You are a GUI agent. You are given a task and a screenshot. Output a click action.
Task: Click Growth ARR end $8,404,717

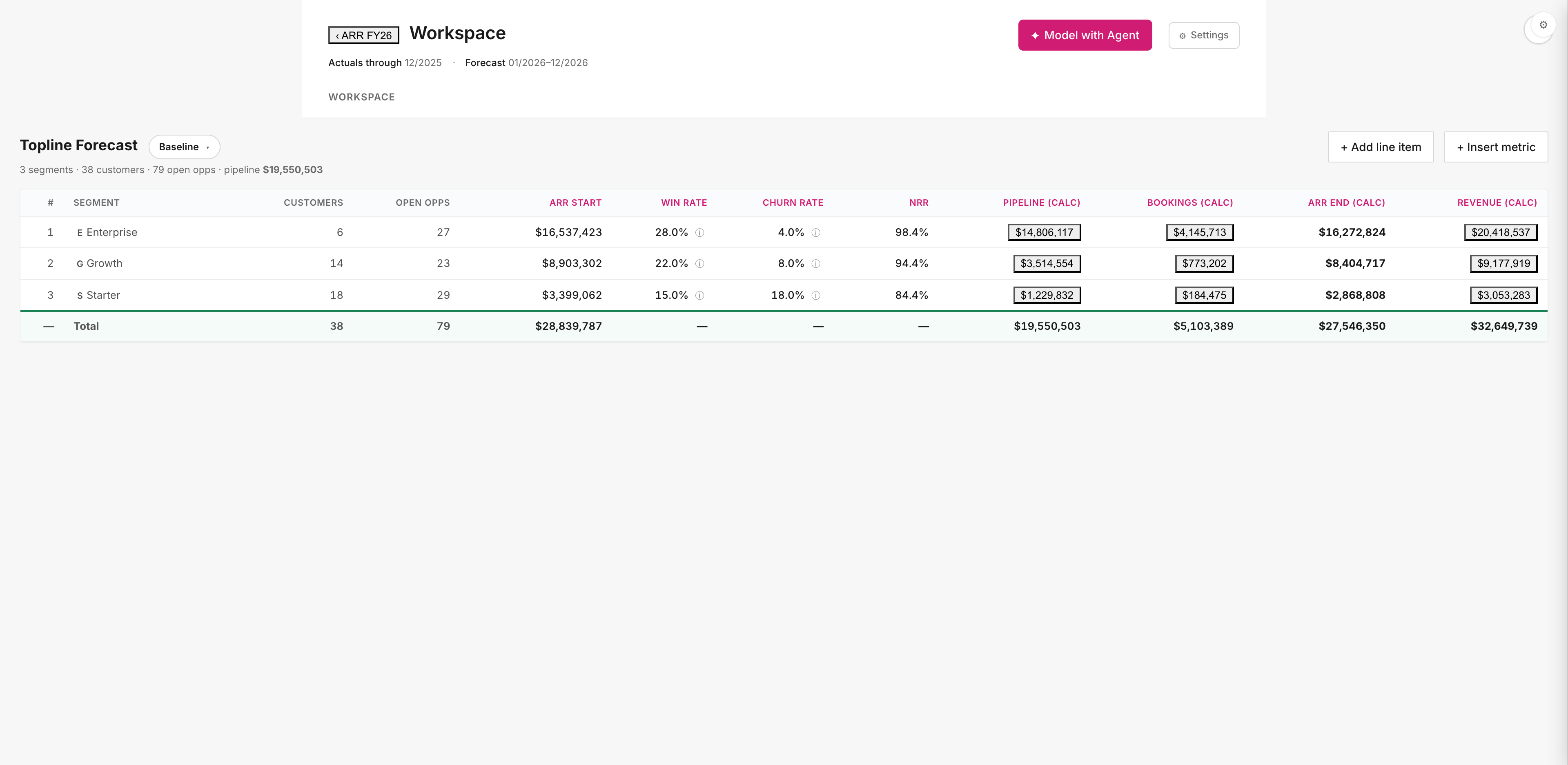click(x=1355, y=264)
